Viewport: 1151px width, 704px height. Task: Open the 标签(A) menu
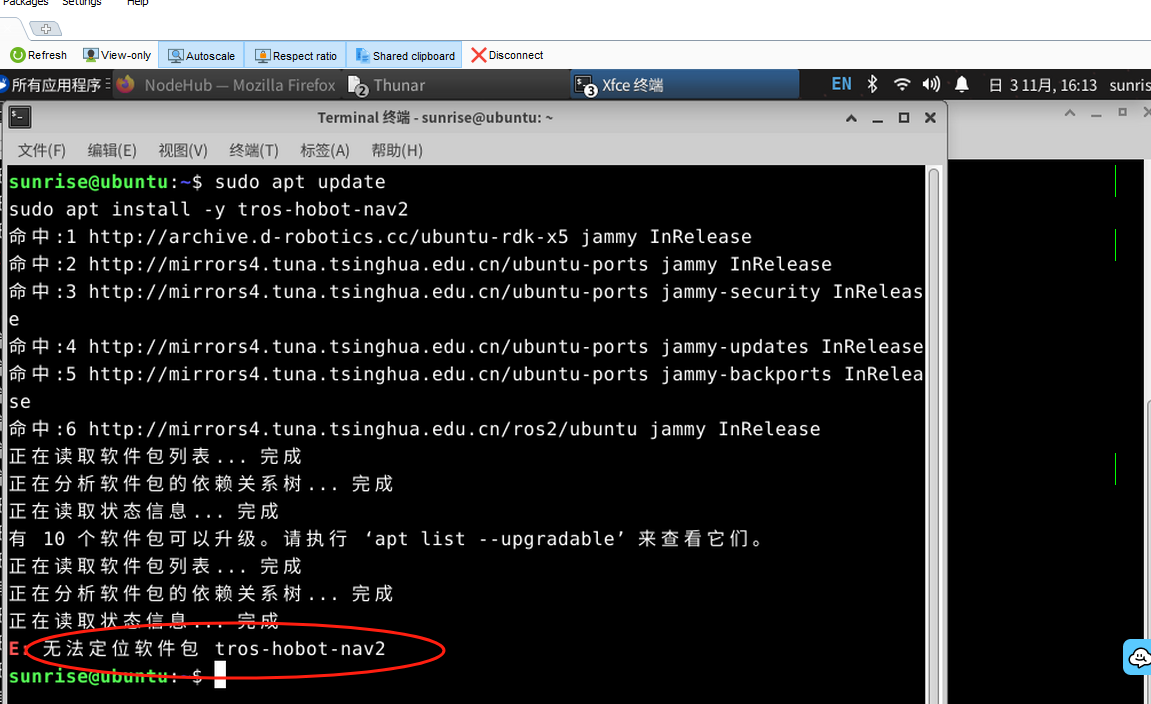click(x=324, y=150)
